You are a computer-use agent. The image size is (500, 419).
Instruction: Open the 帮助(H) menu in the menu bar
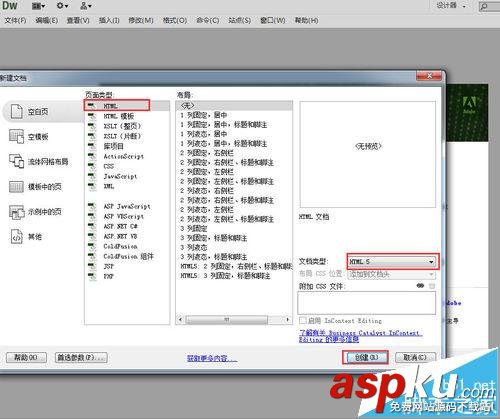click(306, 20)
